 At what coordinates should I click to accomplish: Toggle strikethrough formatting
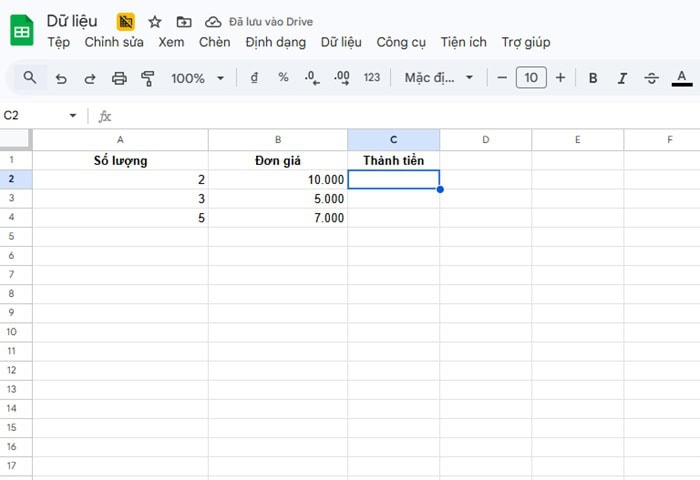click(652, 78)
